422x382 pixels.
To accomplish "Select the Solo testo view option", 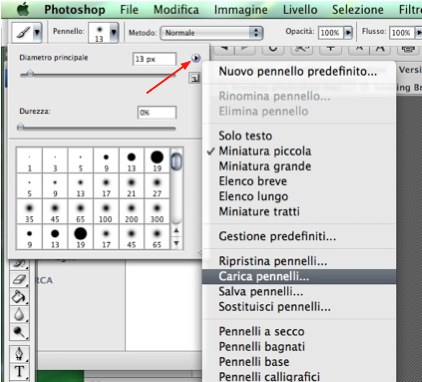I will 299,136.
